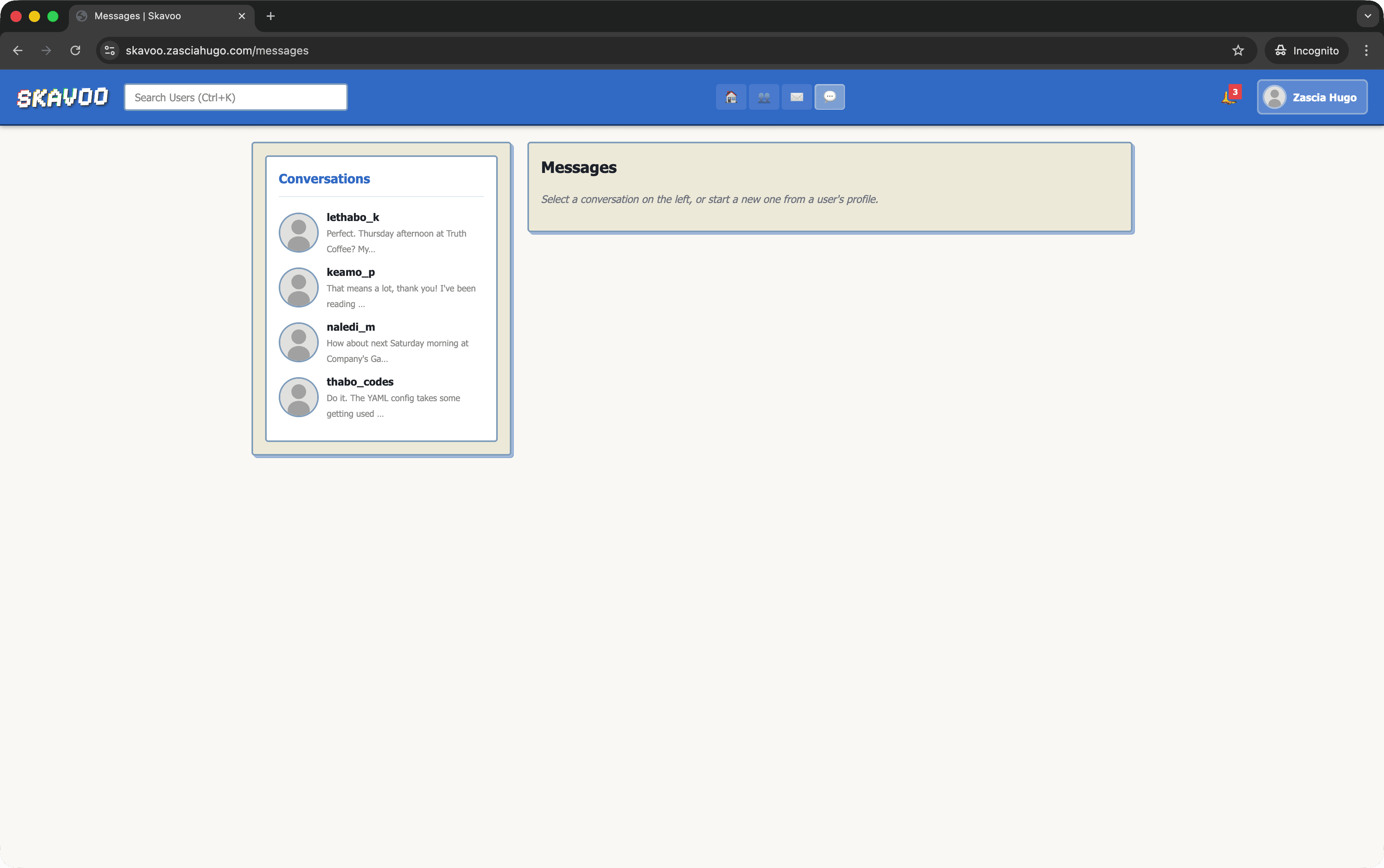
Task: Expand the tab search chevron
Action: click(x=1367, y=16)
